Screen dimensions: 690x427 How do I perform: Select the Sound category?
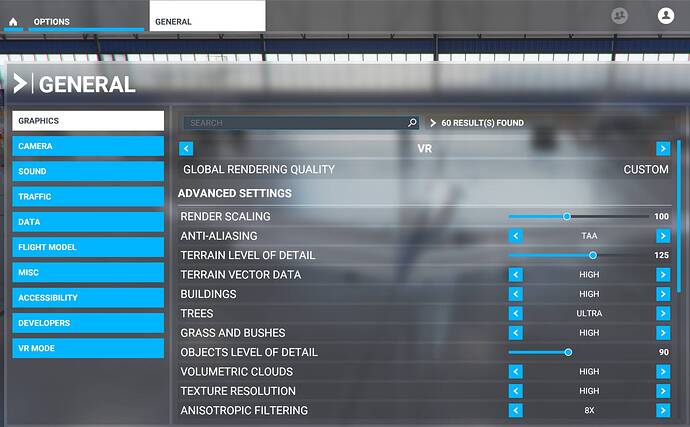tap(88, 171)
